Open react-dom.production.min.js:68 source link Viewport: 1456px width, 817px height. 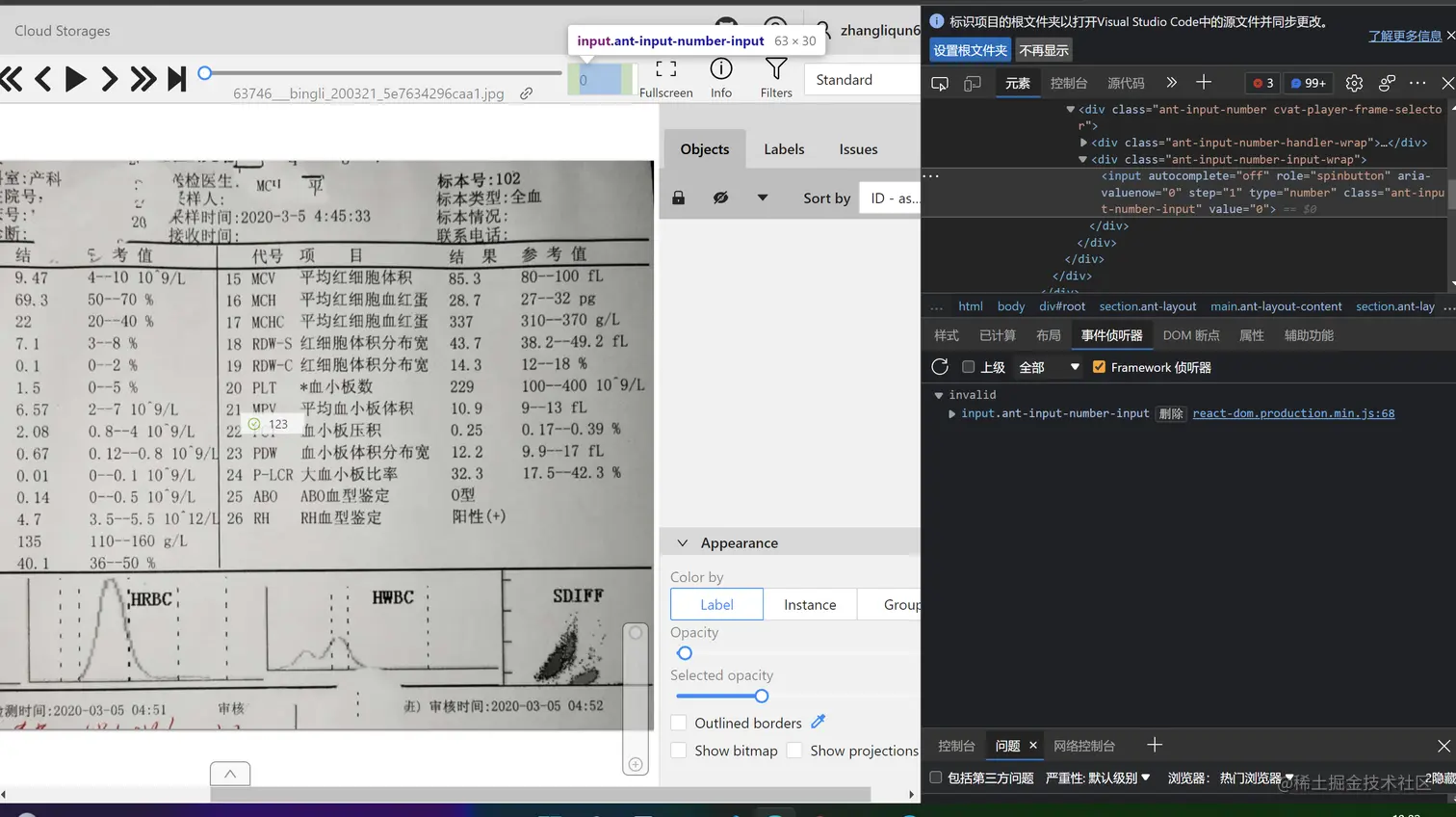click(1293, 413)
